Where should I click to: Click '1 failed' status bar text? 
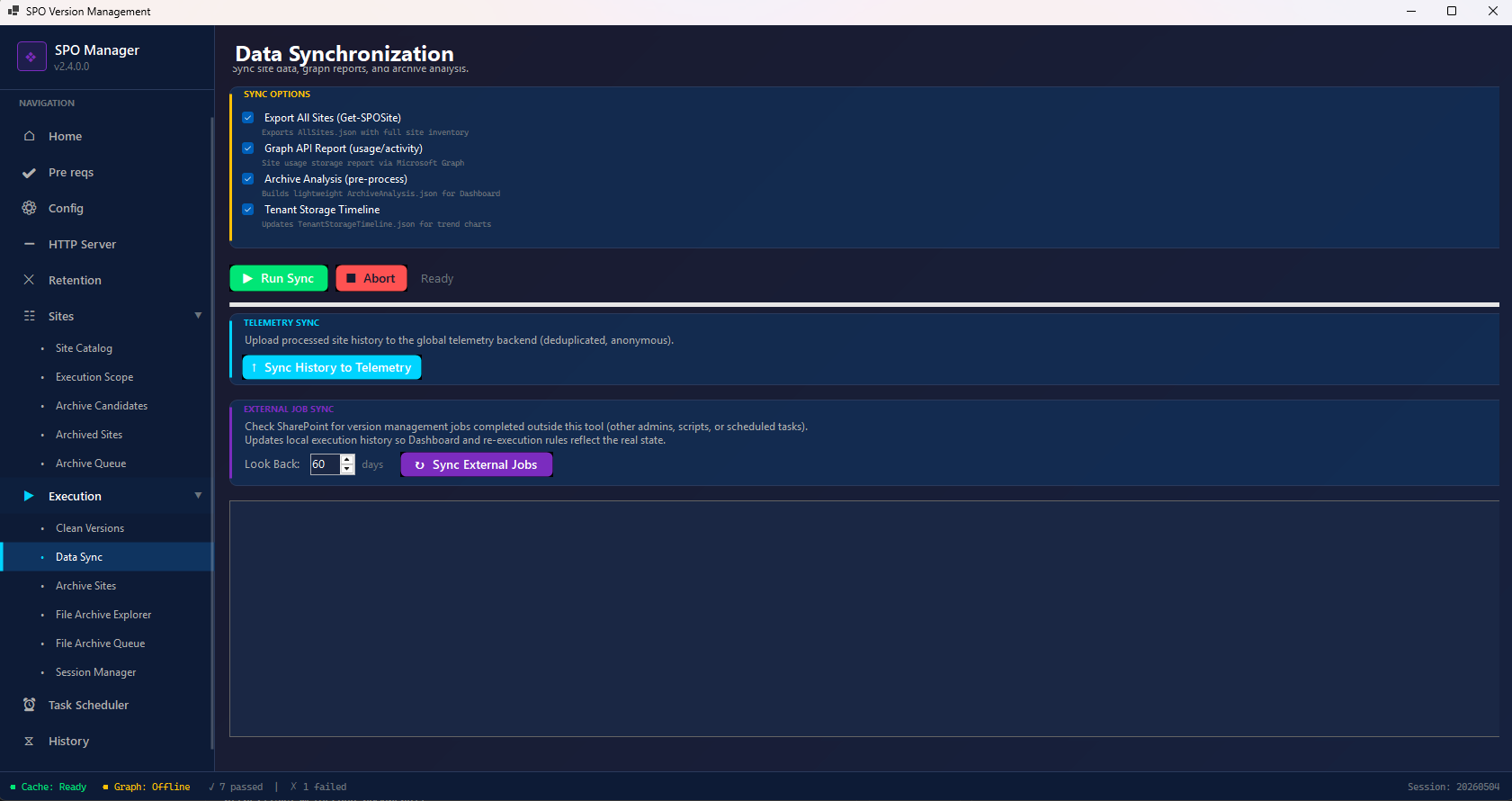click(x=318, y=787)
